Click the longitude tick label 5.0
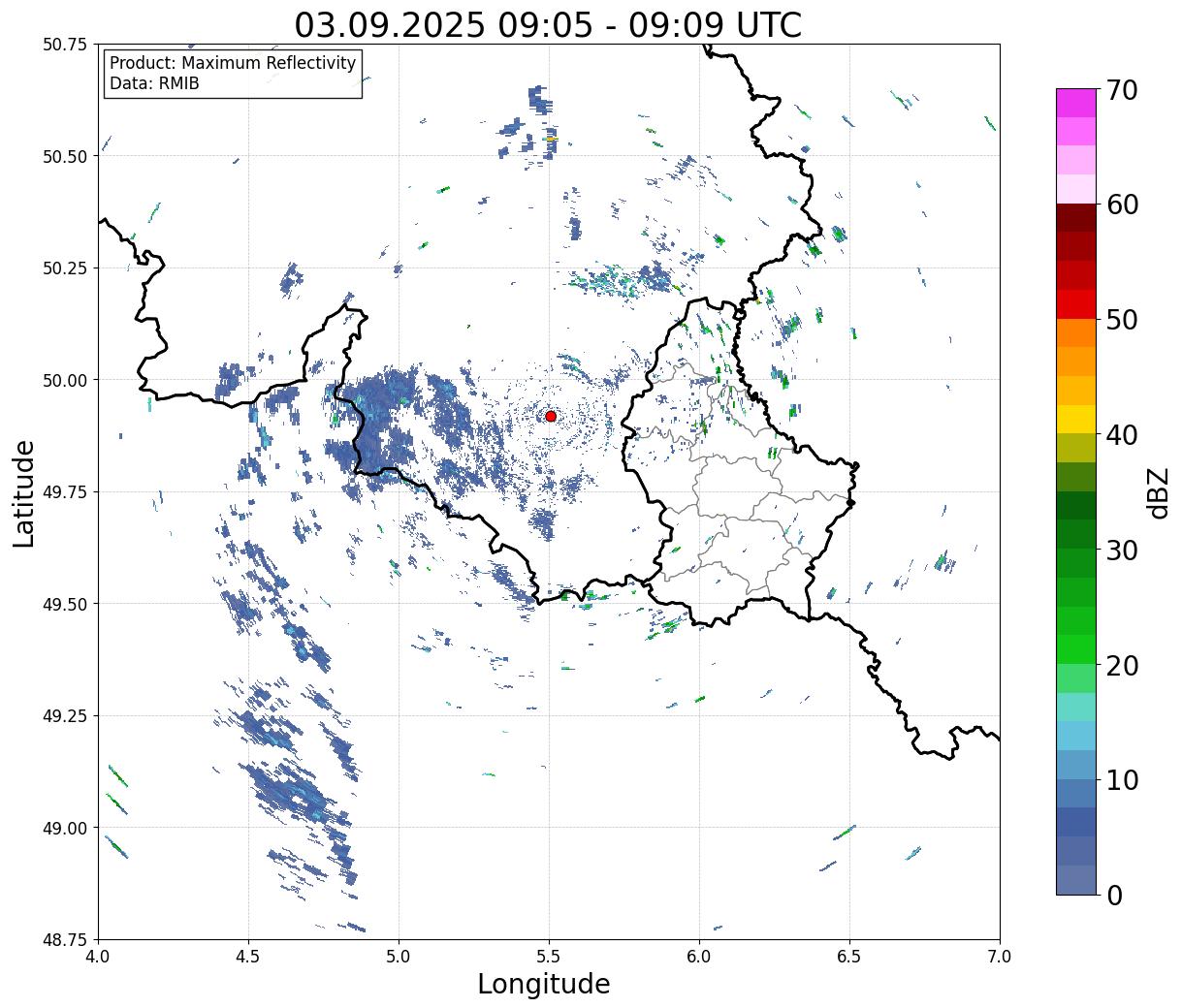The image size is (1182, 1008). point(399,957)
